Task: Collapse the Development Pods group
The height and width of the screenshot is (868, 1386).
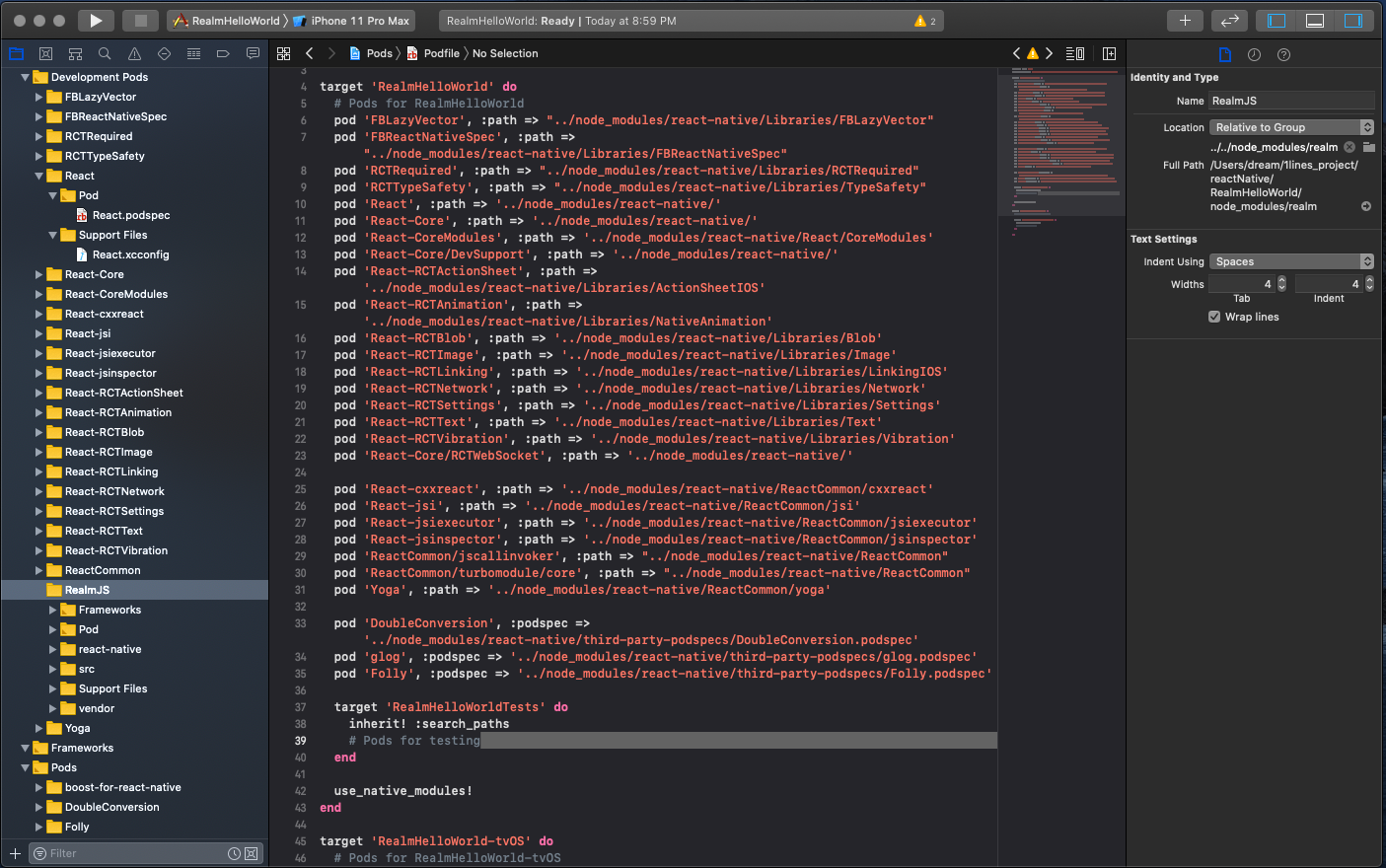Action: tap(26, 77)
